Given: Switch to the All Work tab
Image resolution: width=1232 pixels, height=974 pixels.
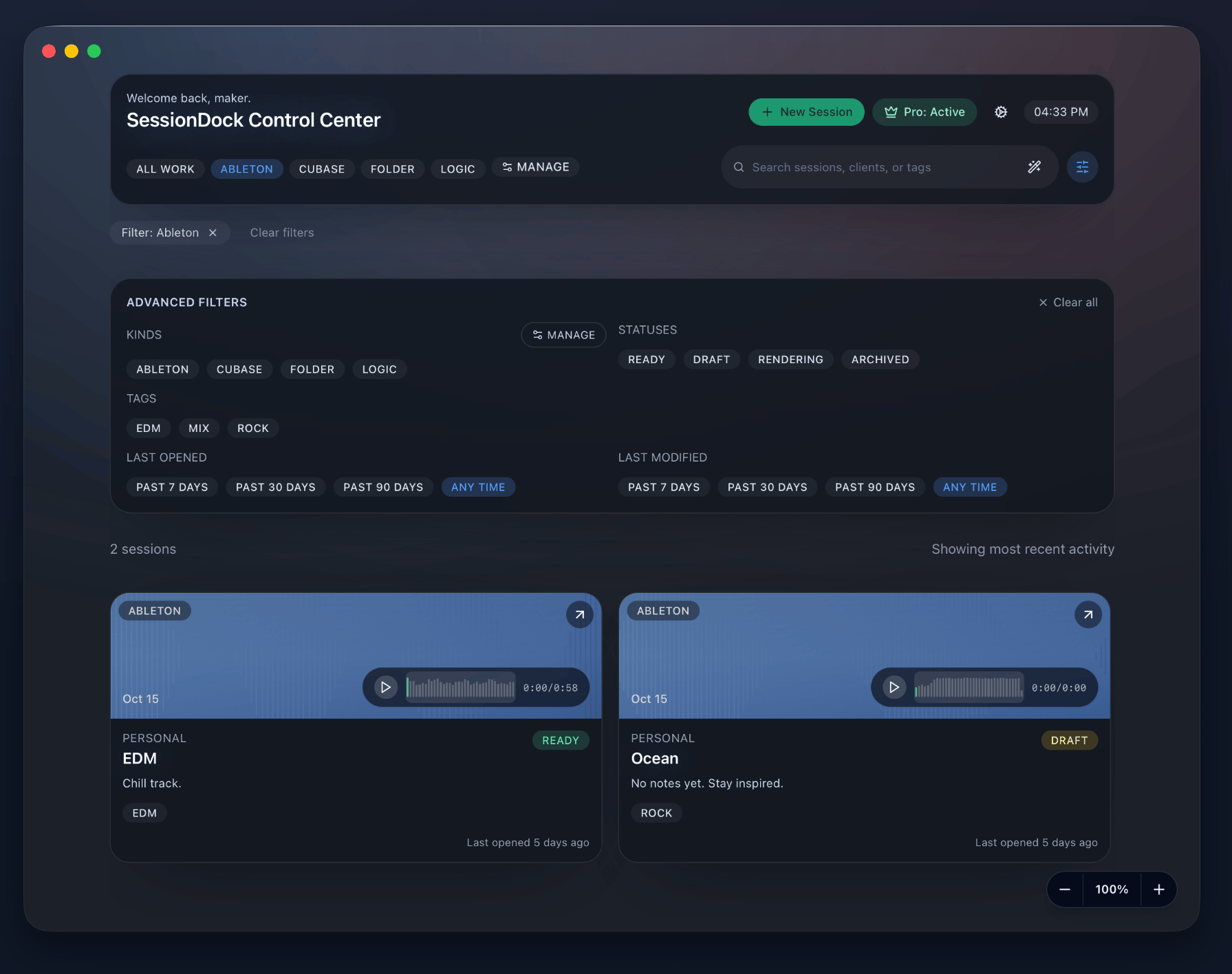Looking at the screenshot, I should pyautogui.click(x=165, y=169).
